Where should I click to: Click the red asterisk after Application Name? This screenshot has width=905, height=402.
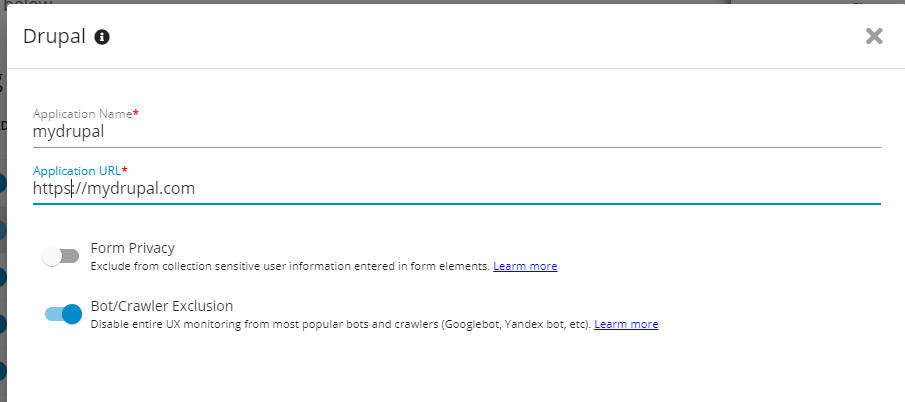(x=136, y=114)
